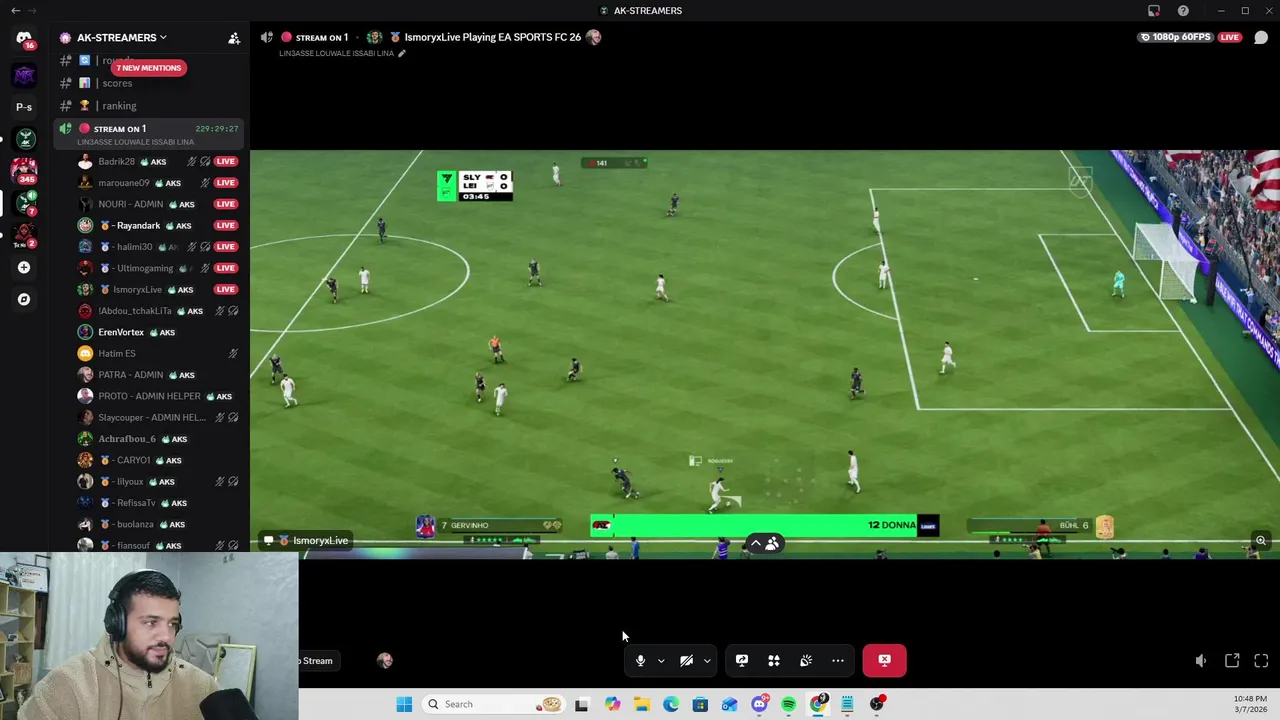
Task: Select participant avatar beside Stream button
Action: point(385,660)
